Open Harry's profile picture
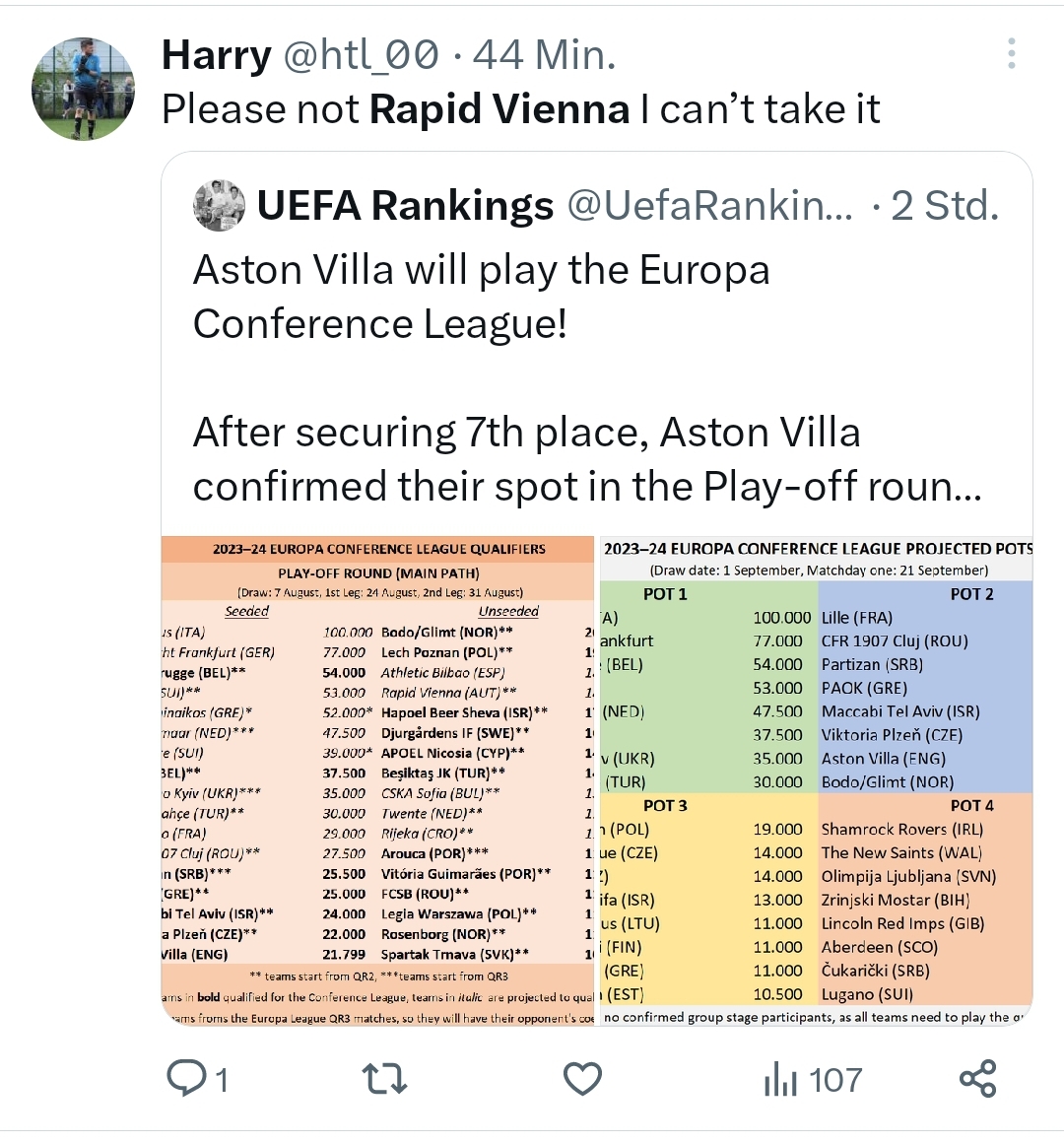The image size is (1064, 1144). click(83, 89)
